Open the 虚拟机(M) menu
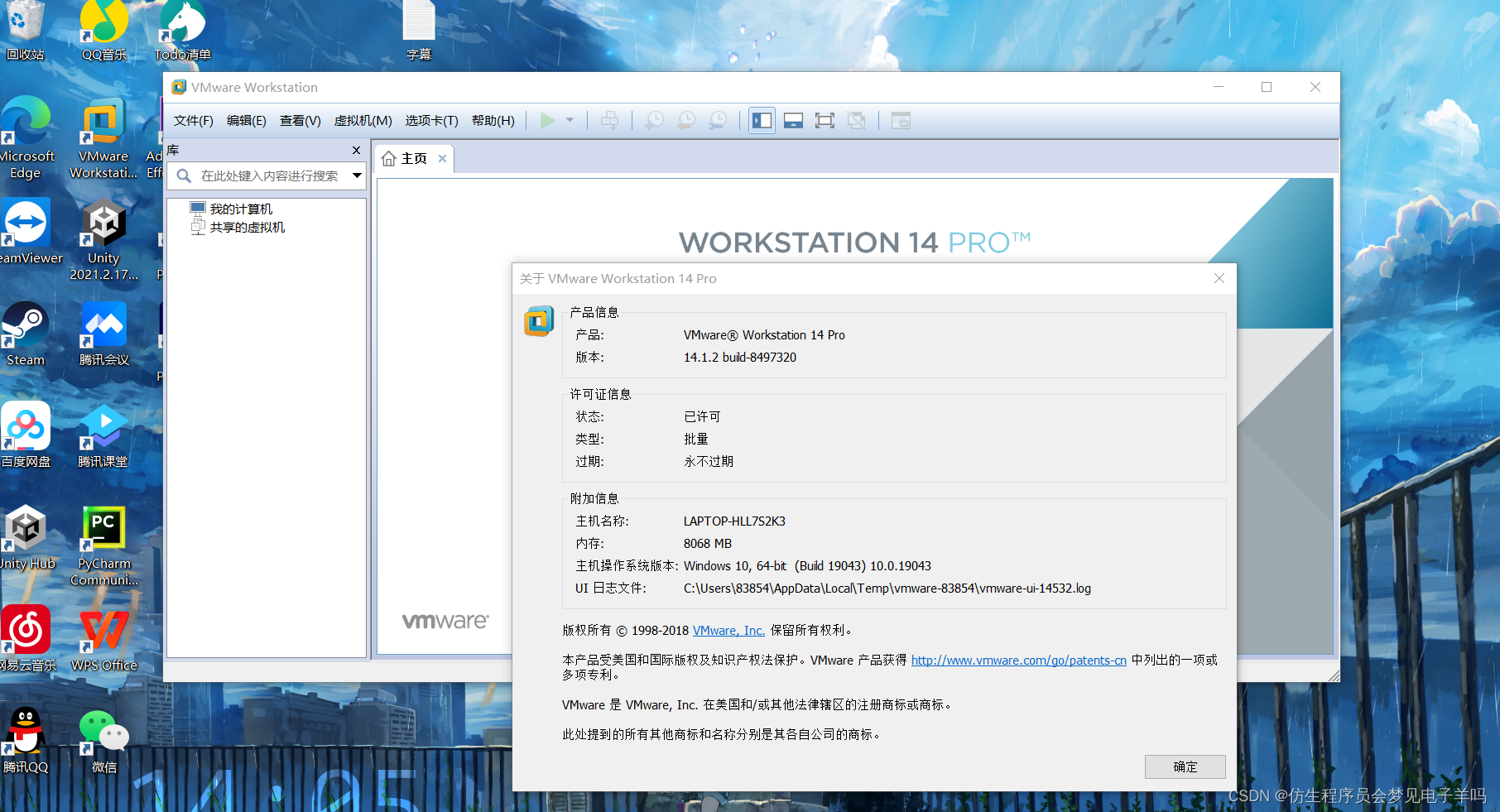 point(363,121)
